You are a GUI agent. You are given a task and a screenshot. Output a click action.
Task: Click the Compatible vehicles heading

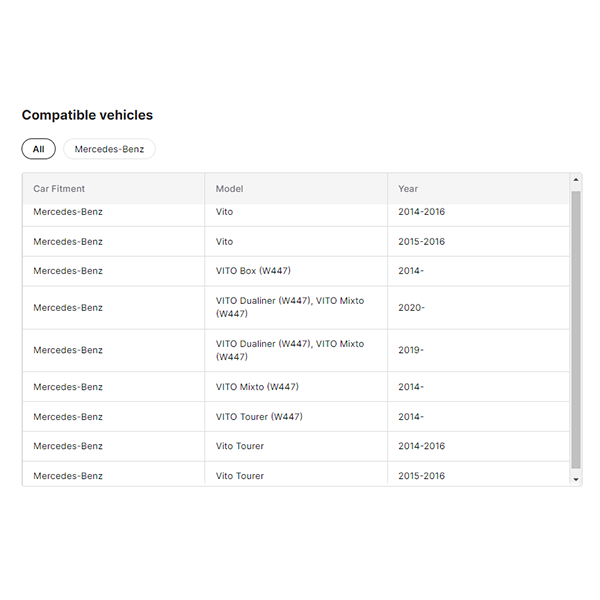click(x=87, y=115)
